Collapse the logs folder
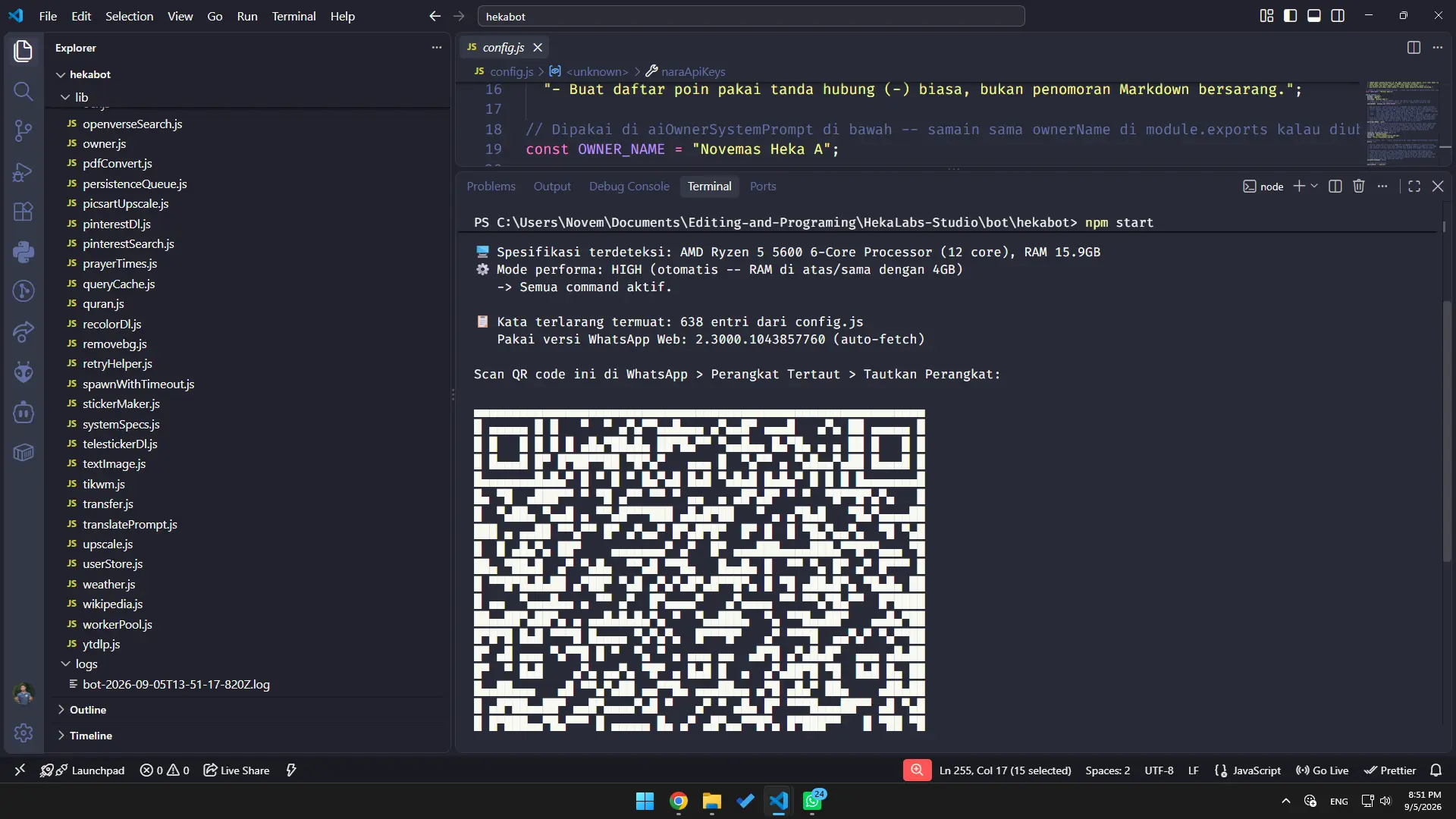The image size is (1456, 819). (x=65, y=664)
